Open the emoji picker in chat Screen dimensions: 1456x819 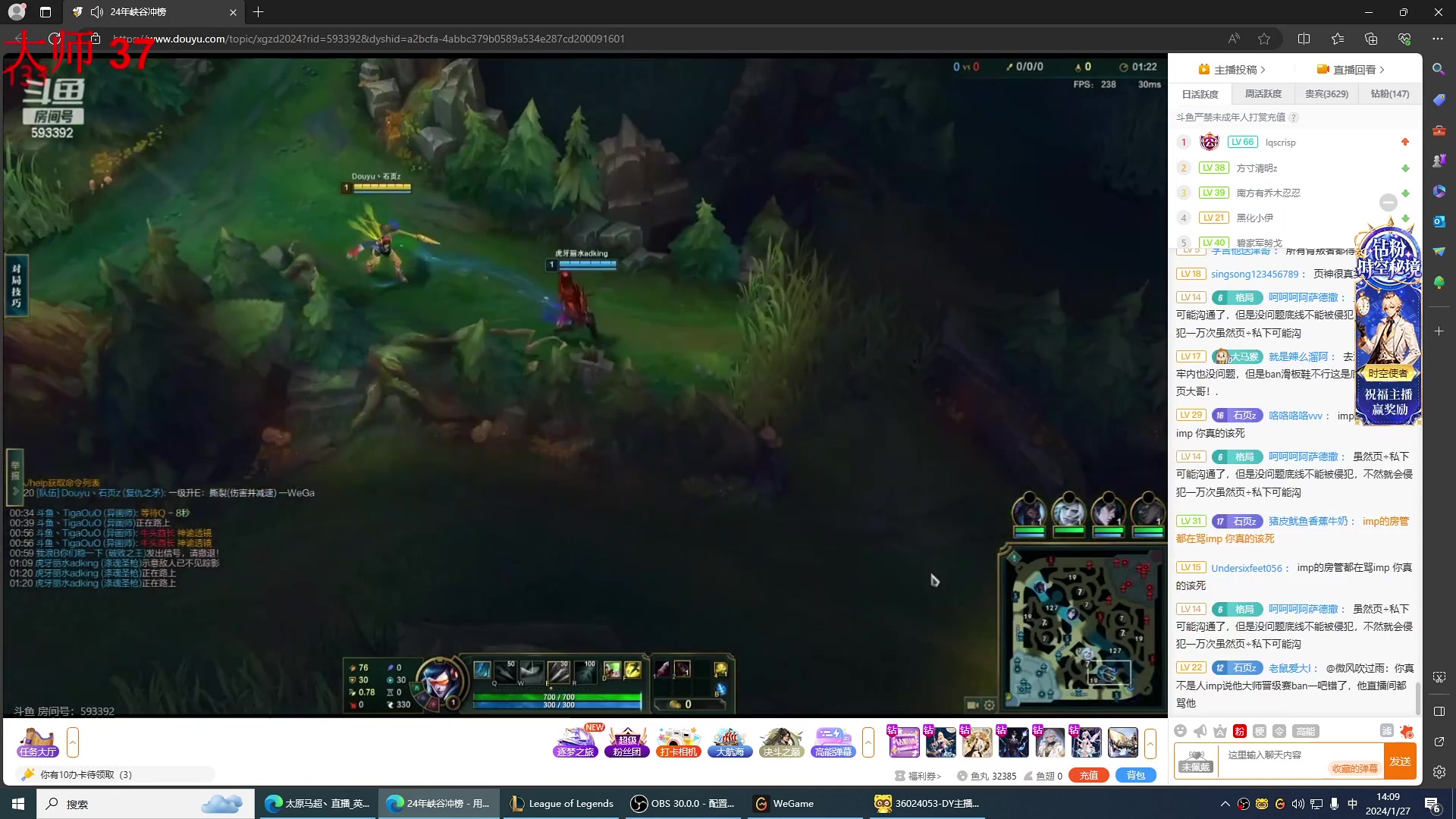coord(1180,731)
